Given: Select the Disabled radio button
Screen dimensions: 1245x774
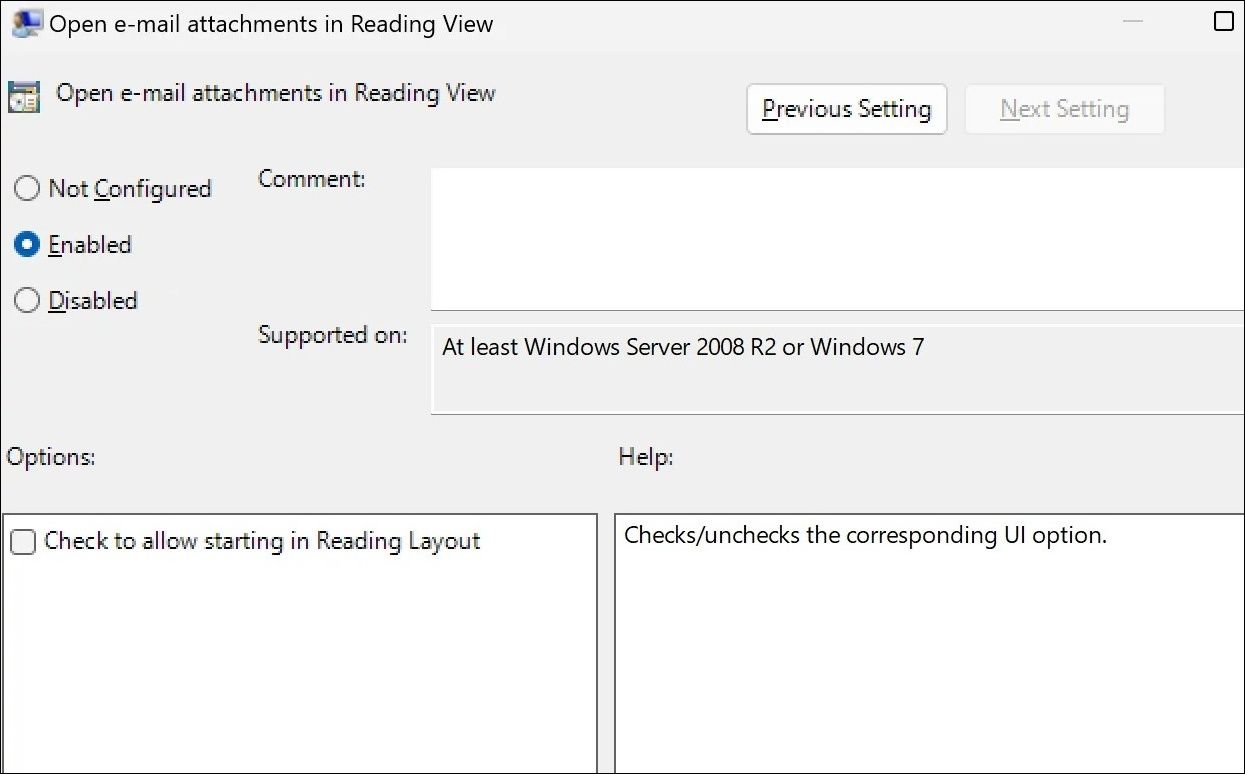Looking at the screenshot, I should [x=27, y=301].
